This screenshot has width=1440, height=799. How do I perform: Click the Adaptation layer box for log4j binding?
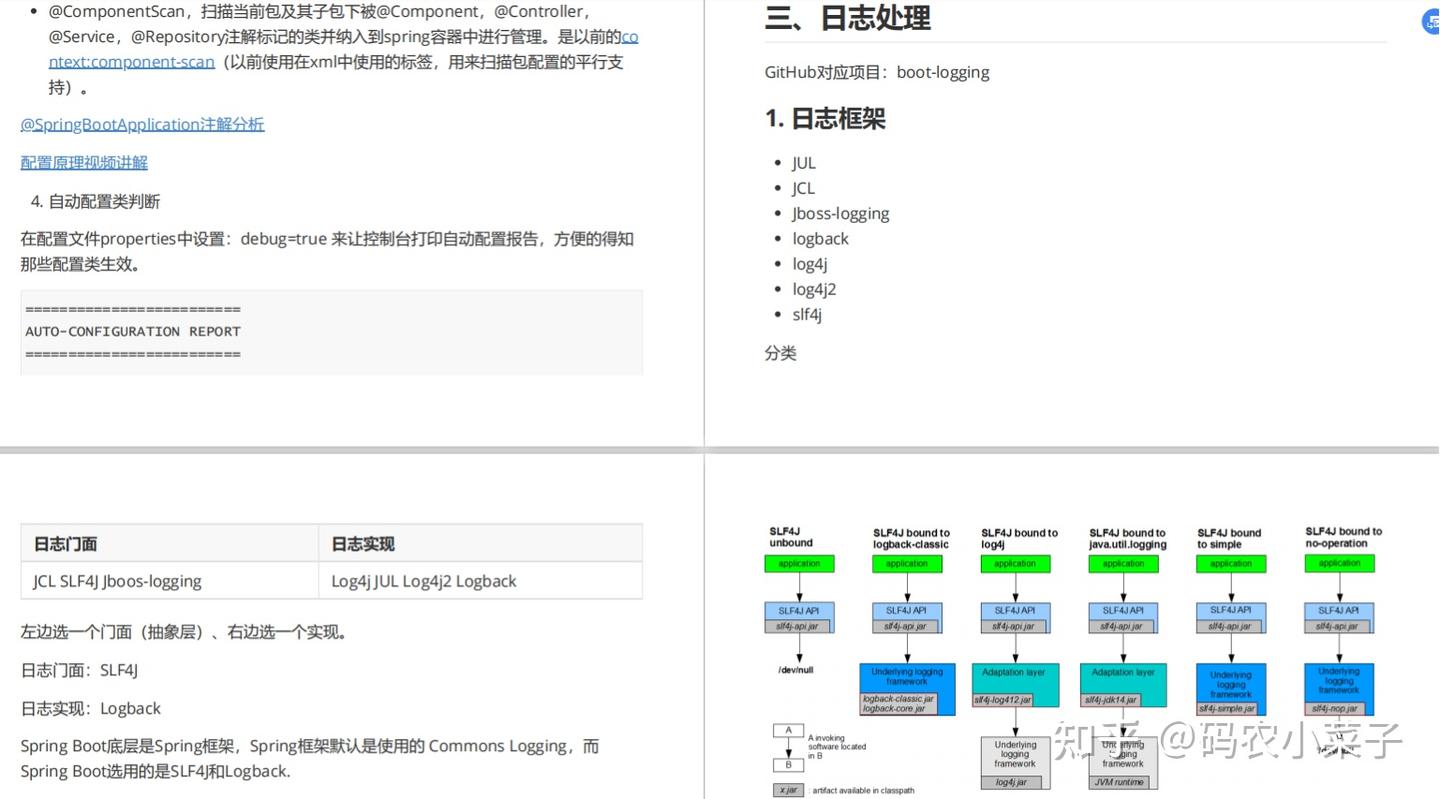1015,671
